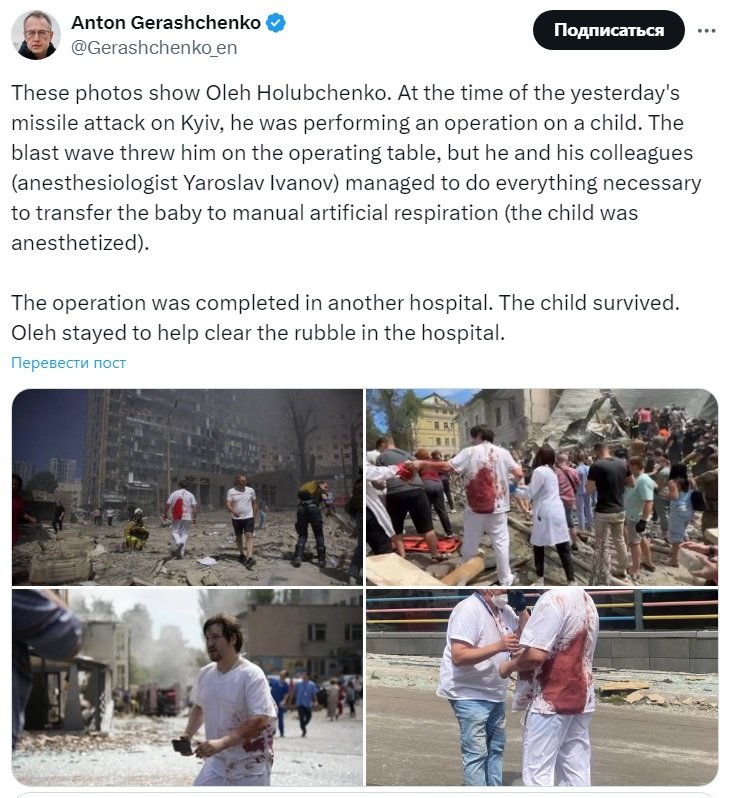Screen dimensions: 729x798
Task: Open photo of damaged high-rise building
Action: point(187,487)
